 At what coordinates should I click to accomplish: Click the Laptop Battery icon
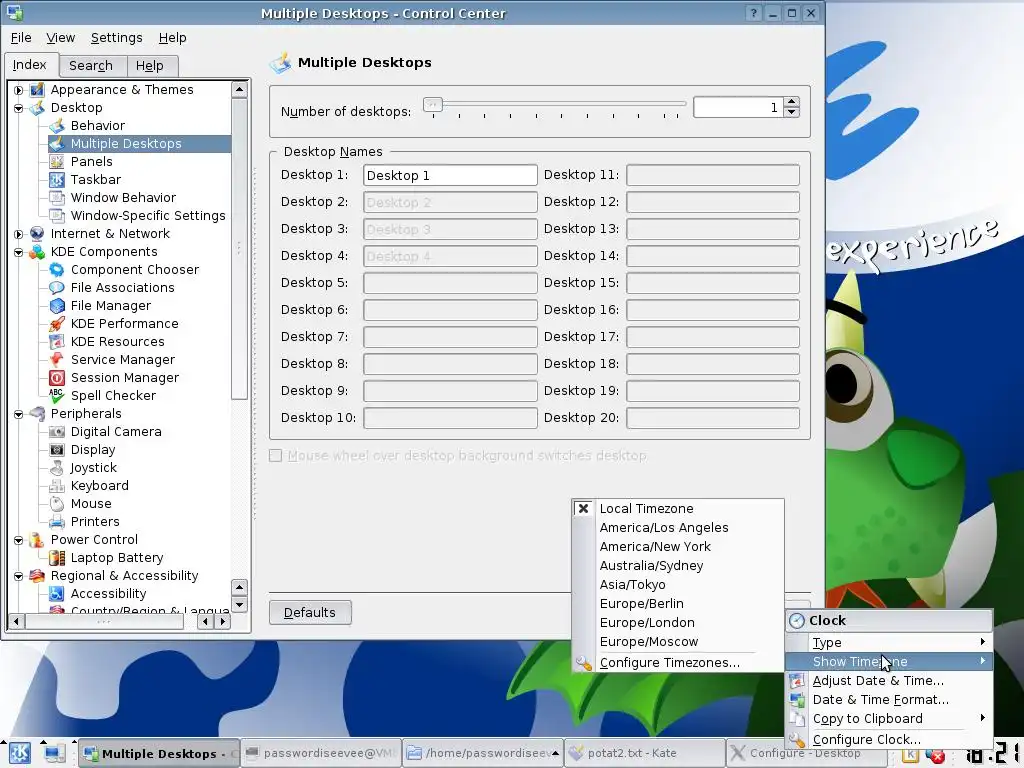point(57,558)
